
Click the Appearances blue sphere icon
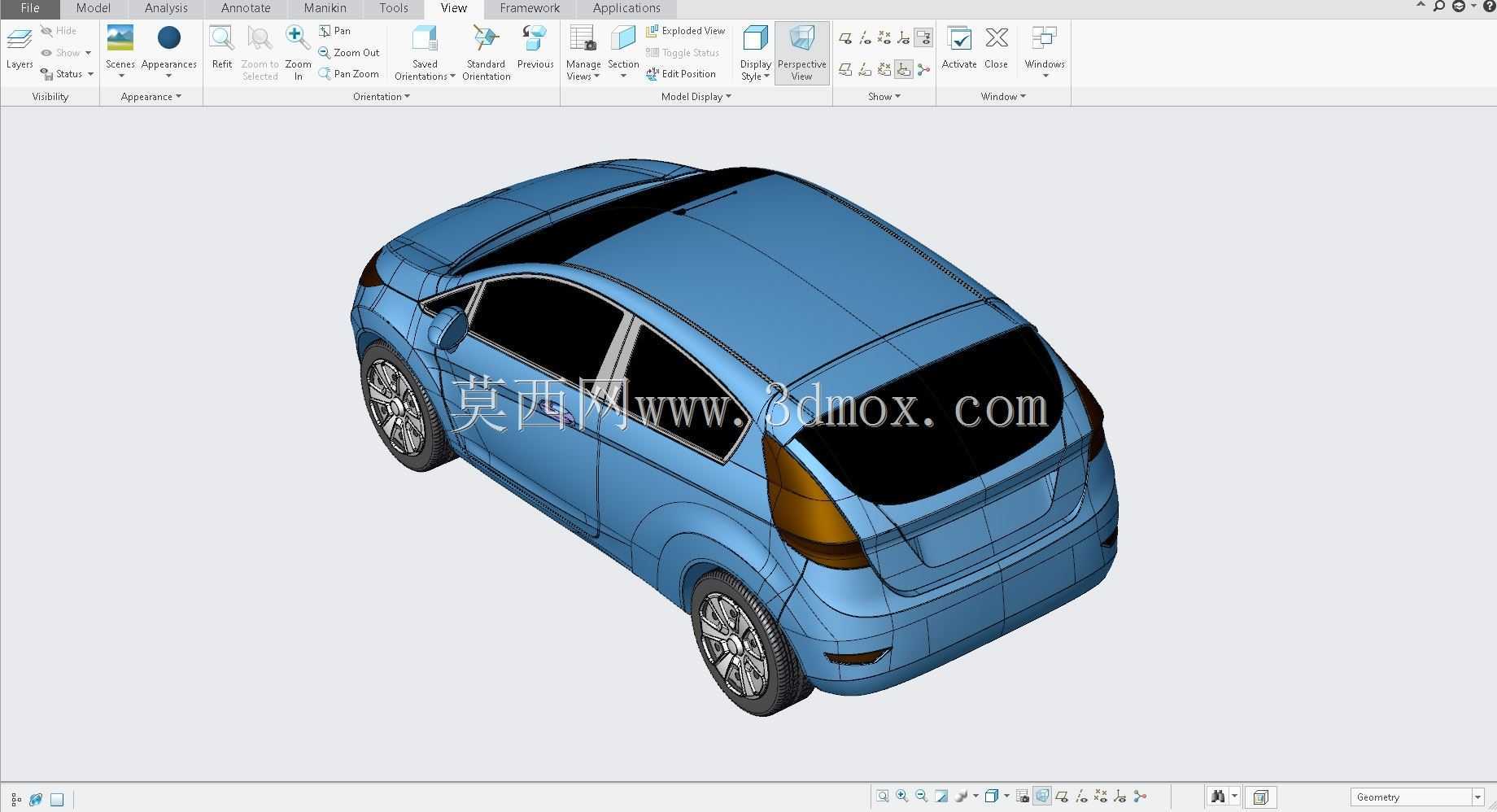(169, 37)
